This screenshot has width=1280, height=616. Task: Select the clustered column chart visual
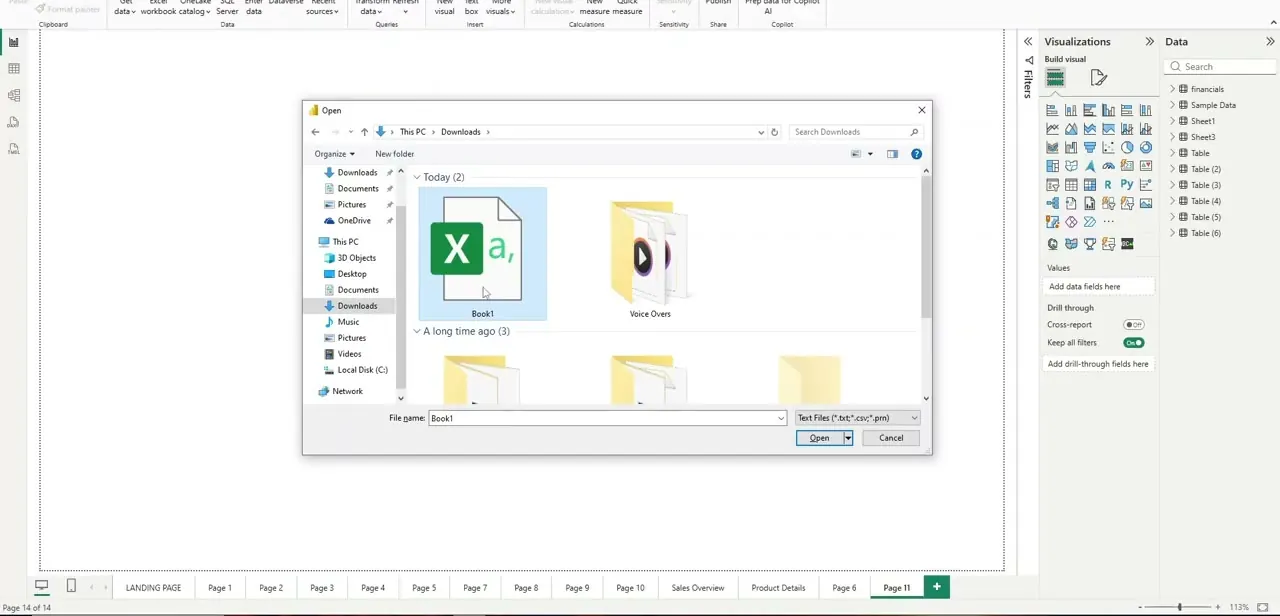point(1108,110)
